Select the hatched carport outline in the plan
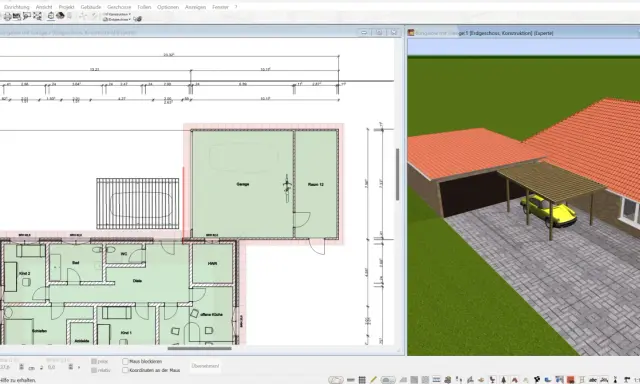The width and height of the screenshot is (640, 384). (138, 203)
